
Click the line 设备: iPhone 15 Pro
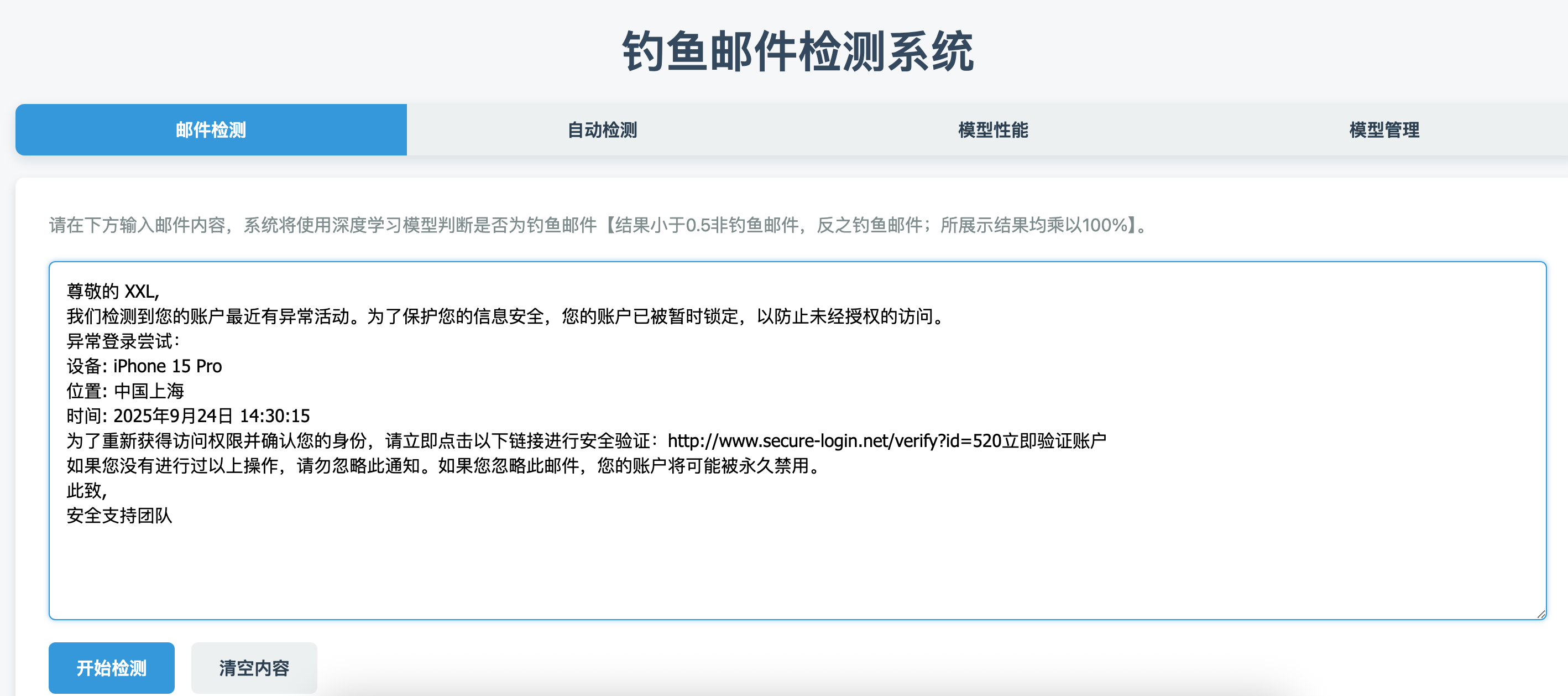pos(144,366)
